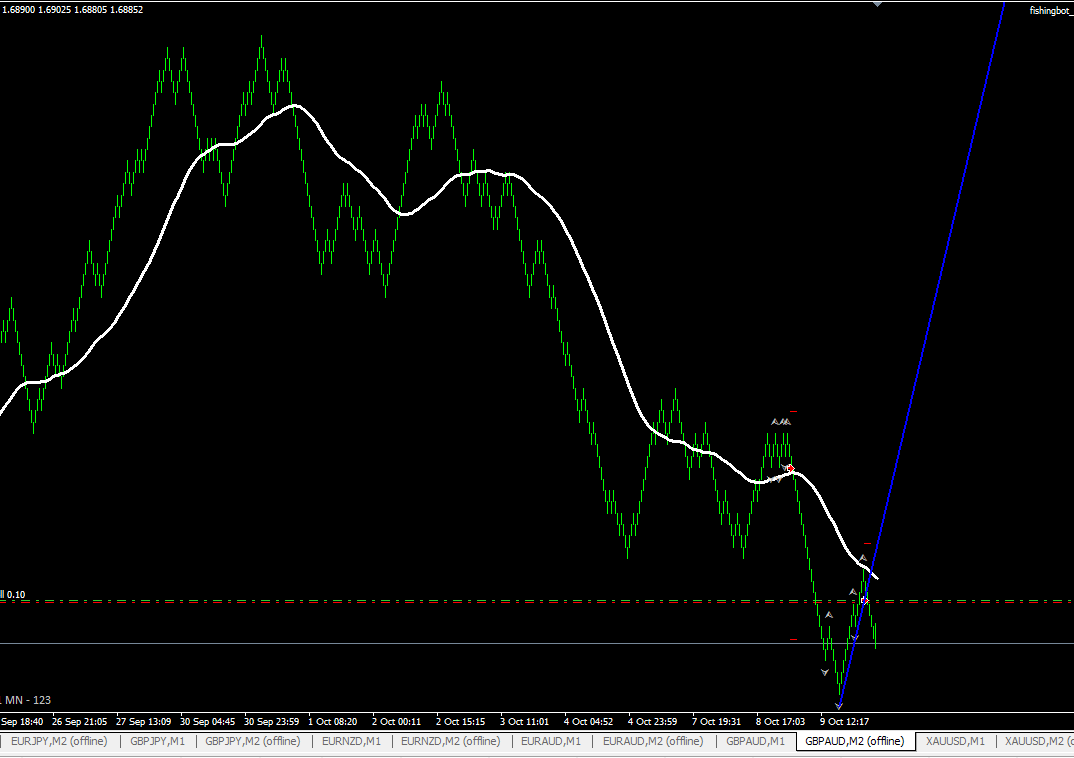Switch to the EURNZD,M1 tab
The height and width of the screenshot is (758, 1074).
pos(351,741)
